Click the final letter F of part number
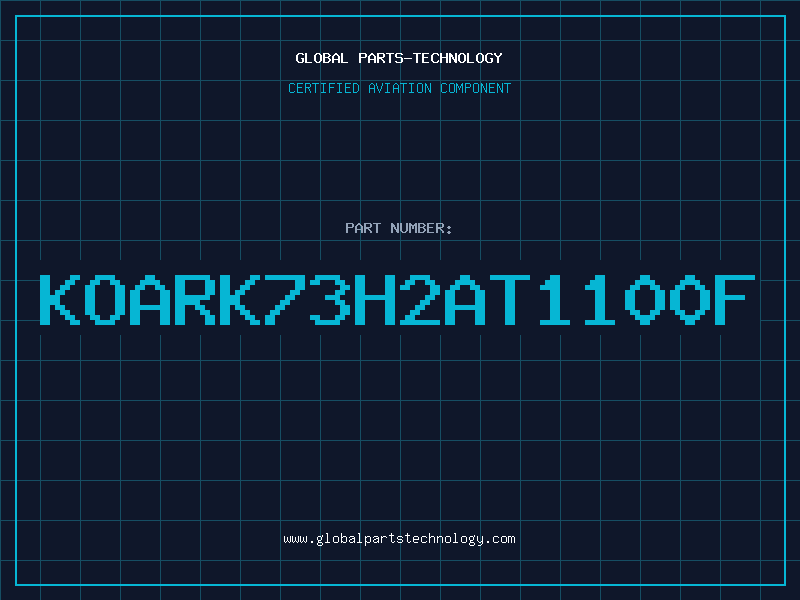 [x=734, y=300]
